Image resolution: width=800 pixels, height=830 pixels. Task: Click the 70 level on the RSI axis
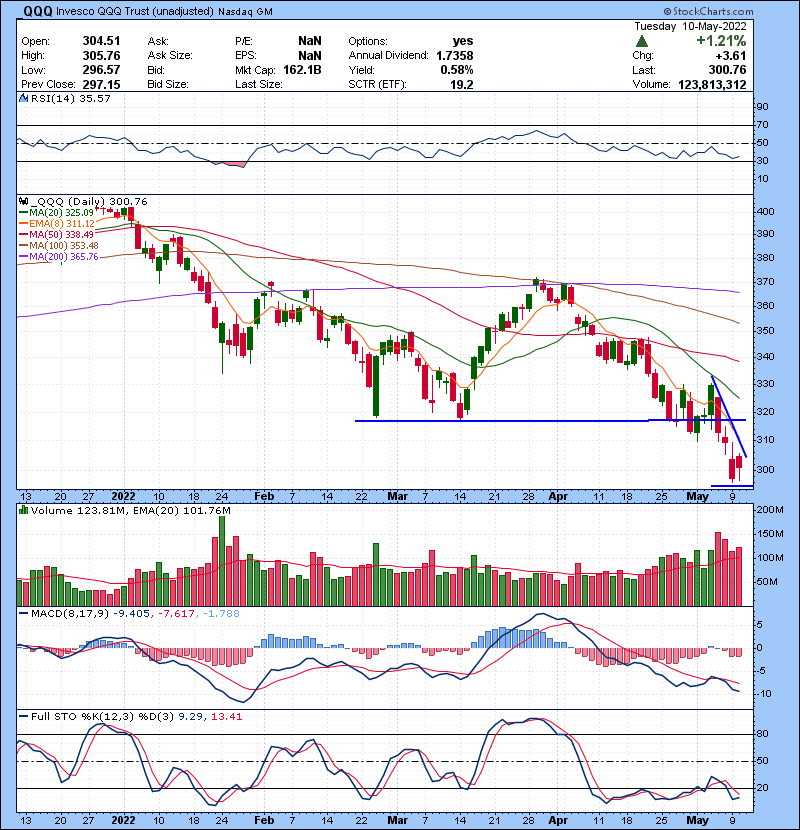762,125
